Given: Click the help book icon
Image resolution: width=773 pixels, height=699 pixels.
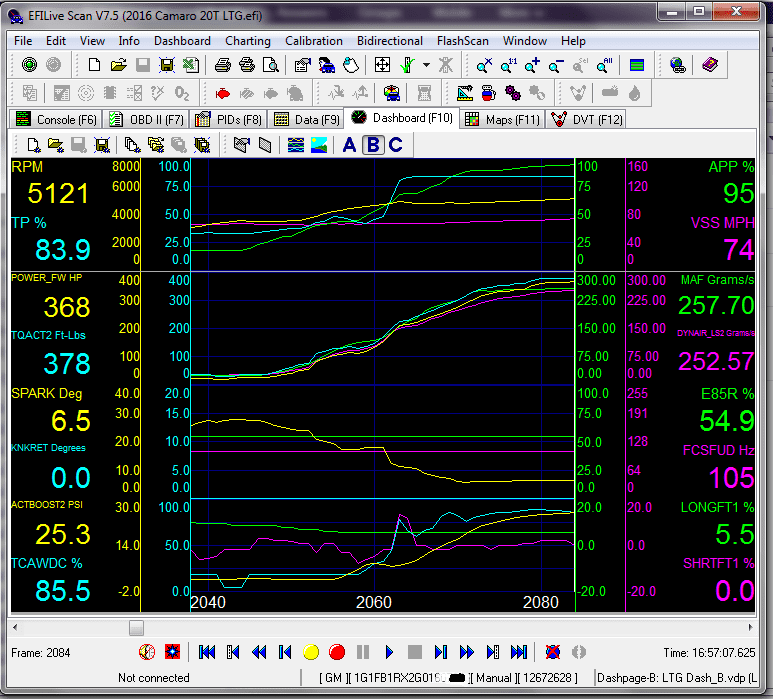Looking at the screenshot, I should coord(710,65).
